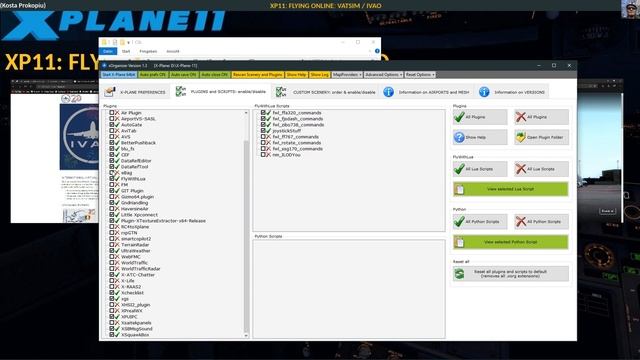Click the green check icon beside joystickStuff script
The width and height of the screenshot is (640, 360).
pyautogui.click(x=269, y=131)
